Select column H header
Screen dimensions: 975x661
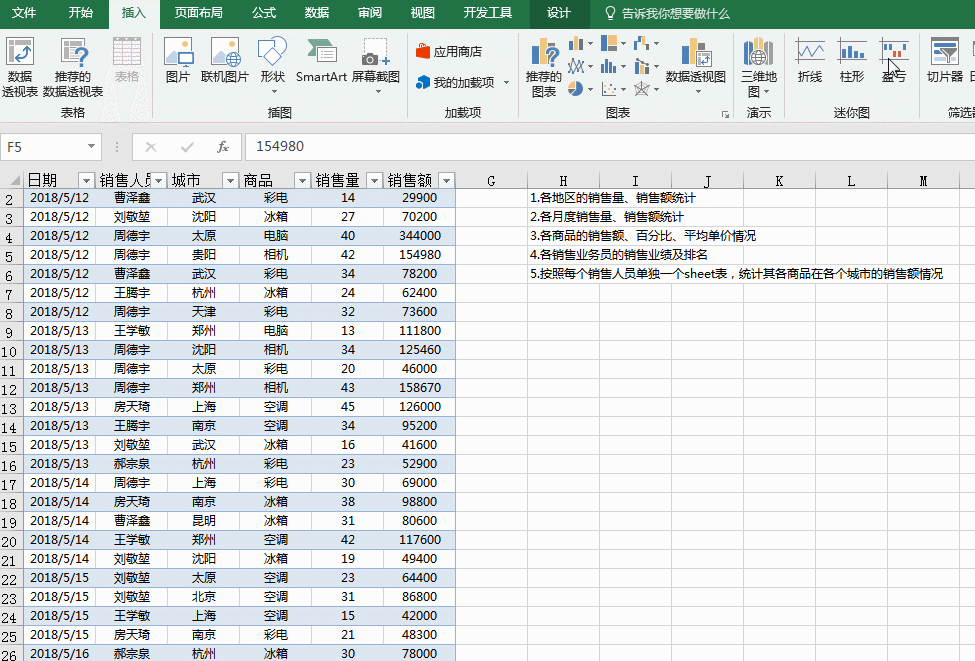click(563, 181)
